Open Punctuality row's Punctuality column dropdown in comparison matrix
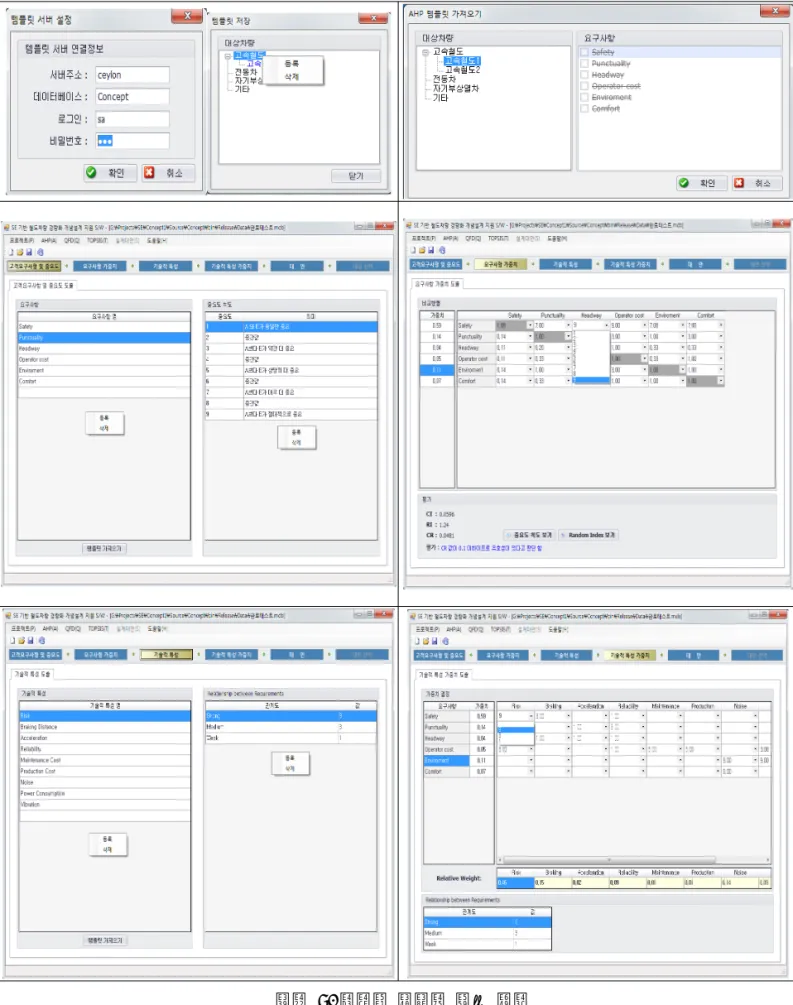793x1005 pixels. point(568,336)
